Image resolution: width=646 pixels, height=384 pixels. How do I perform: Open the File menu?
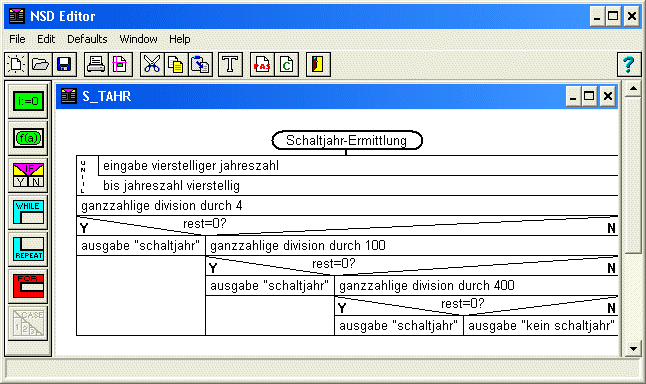tap(17, 39)
